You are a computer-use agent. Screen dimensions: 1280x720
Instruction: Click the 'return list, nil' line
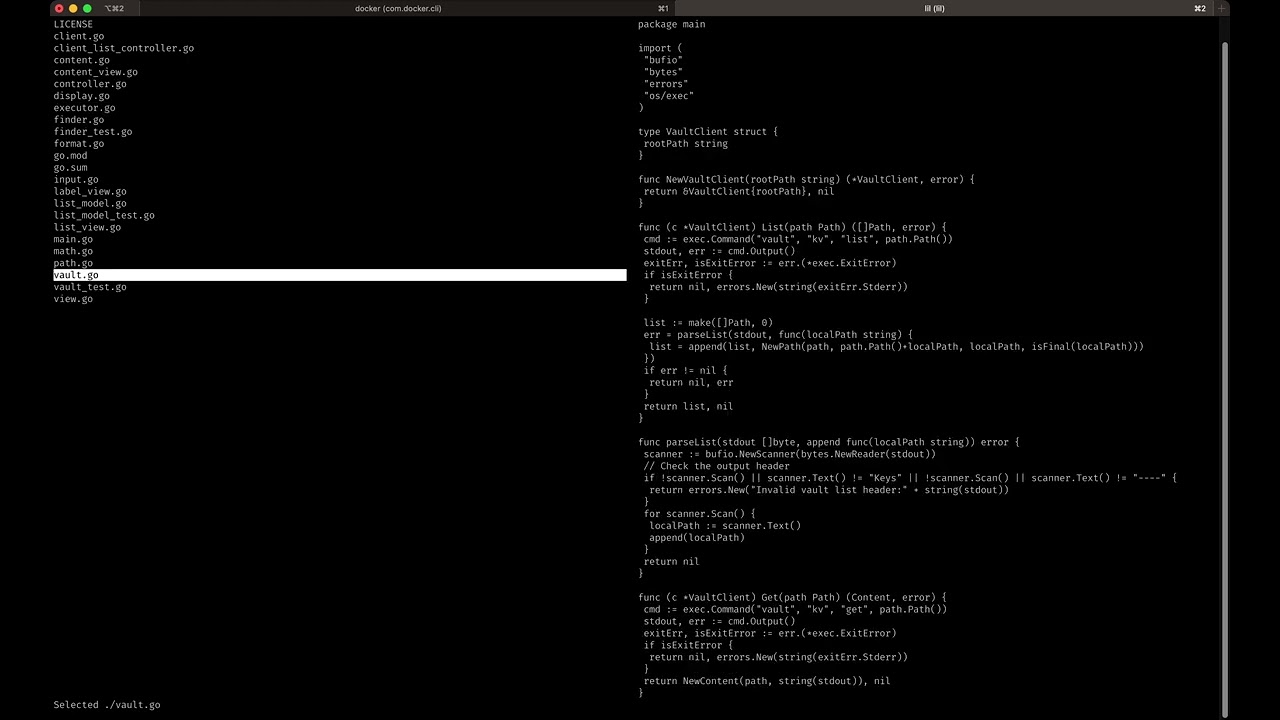[689, 406]
